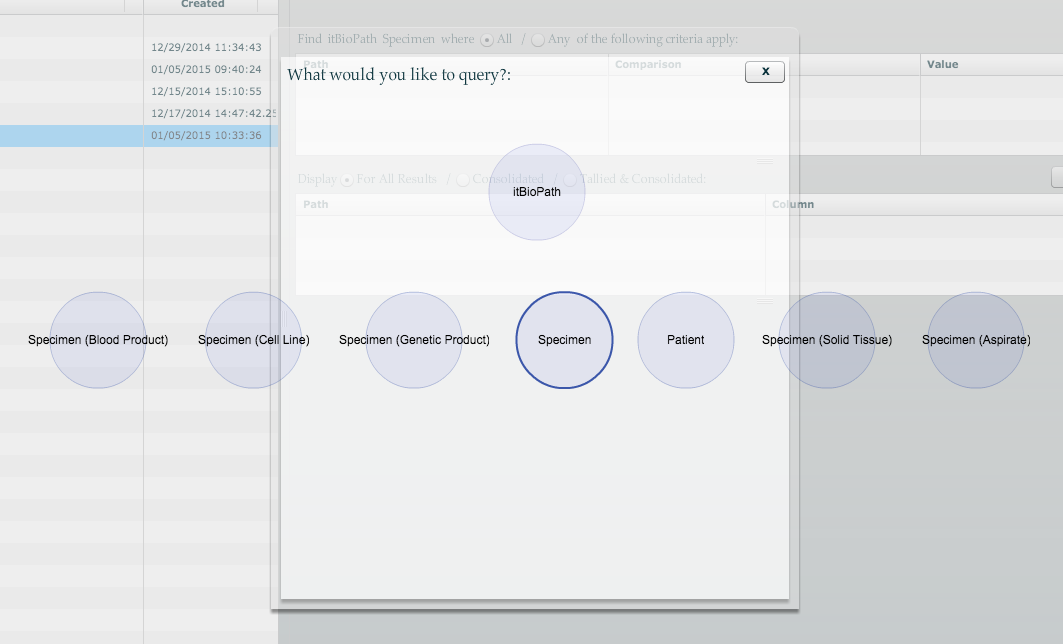
Task: Click the highlighted plain Specimen circle
Action: (565, 340)
